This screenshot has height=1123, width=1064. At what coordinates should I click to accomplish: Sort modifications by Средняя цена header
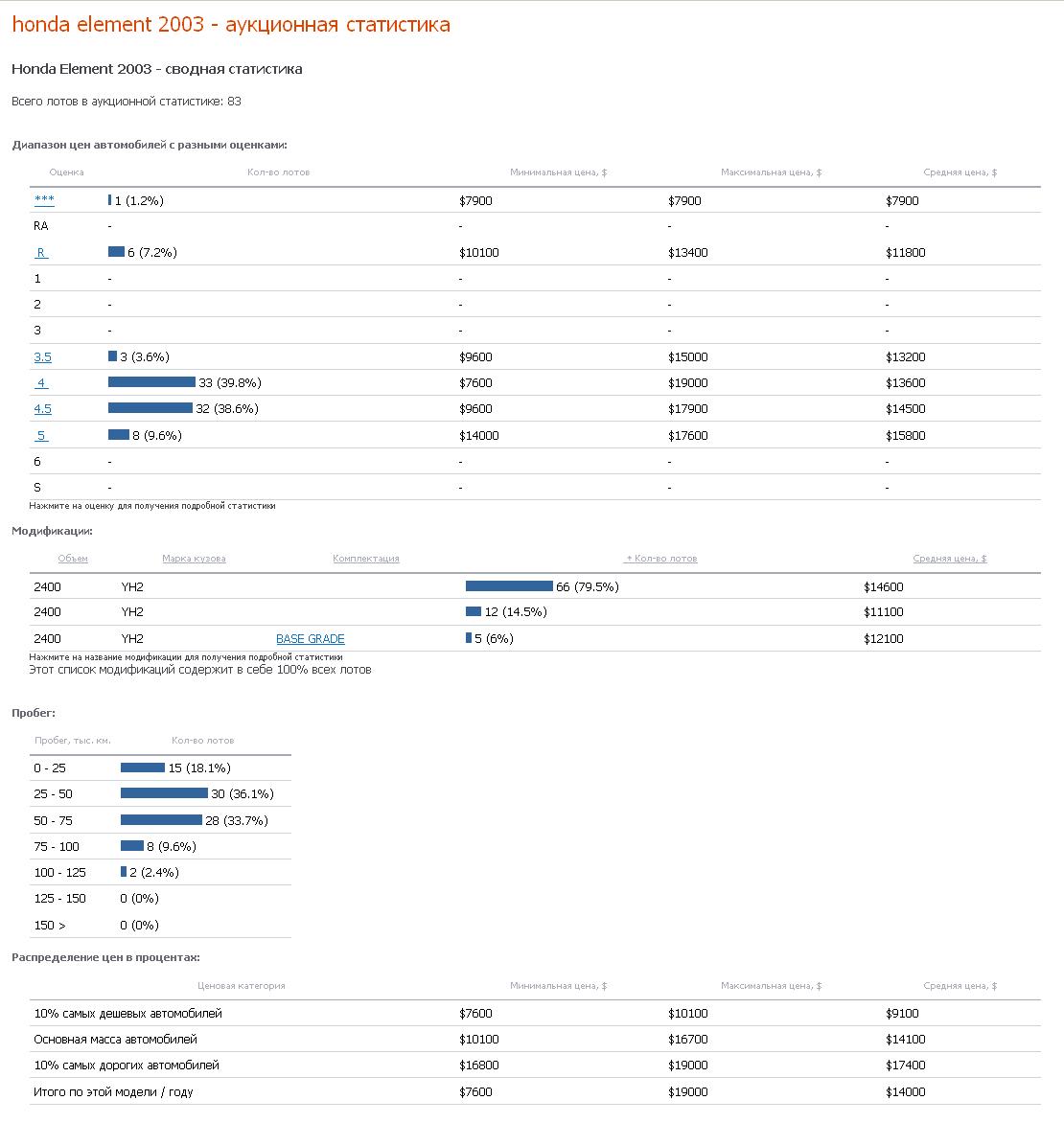pos(949,559)
